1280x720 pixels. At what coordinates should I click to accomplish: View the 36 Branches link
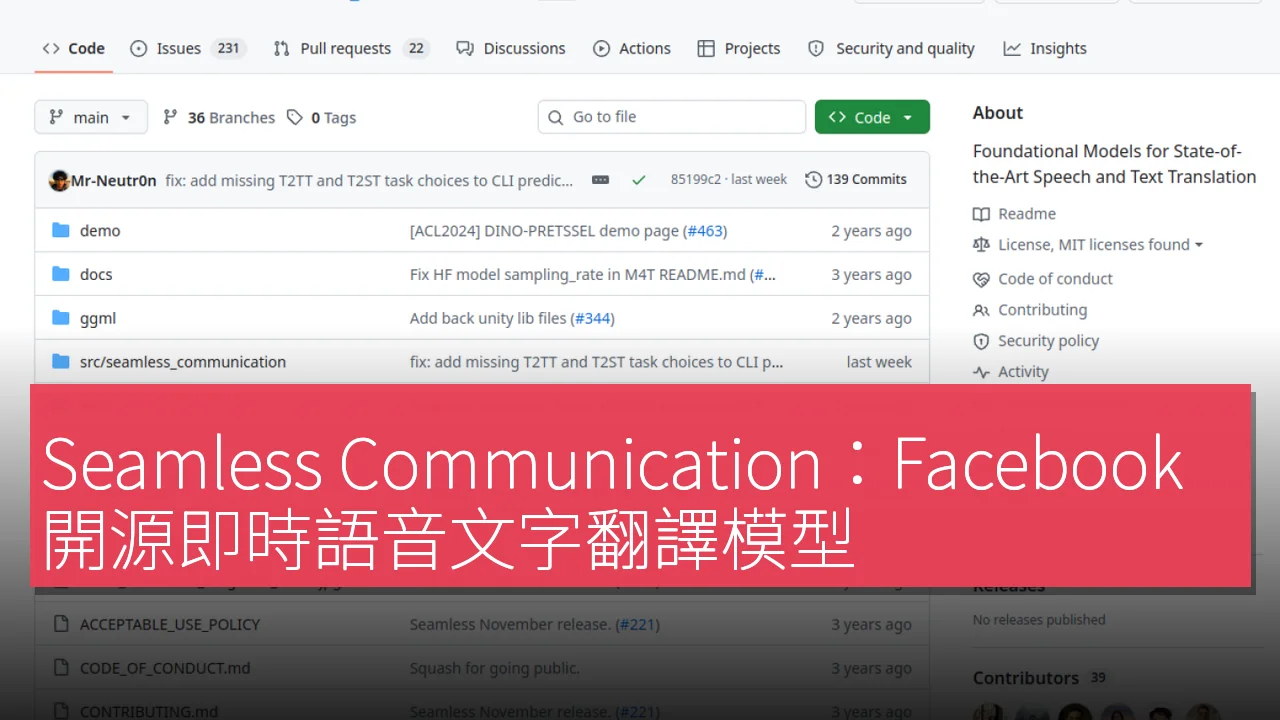(x=219, y=117)
